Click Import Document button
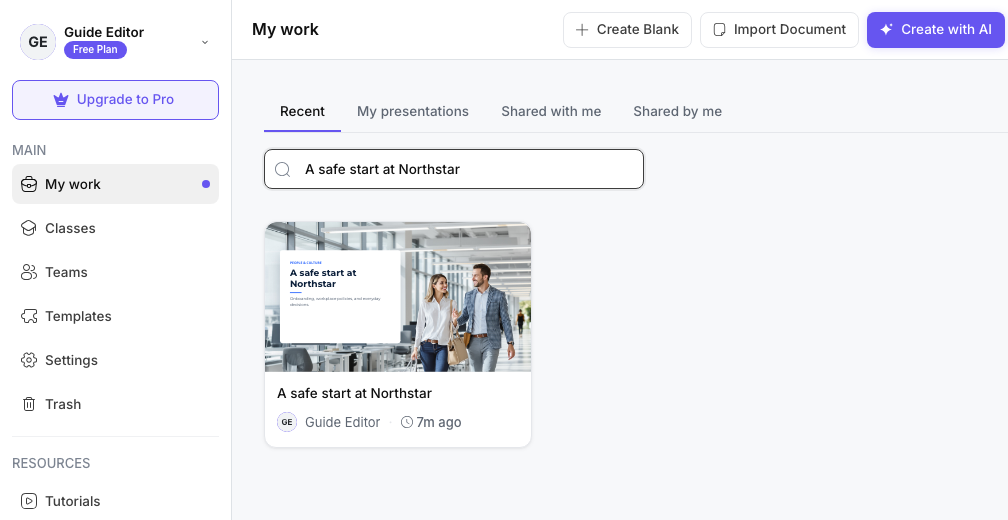The image size is (1008, 520). tap(779, 30)
